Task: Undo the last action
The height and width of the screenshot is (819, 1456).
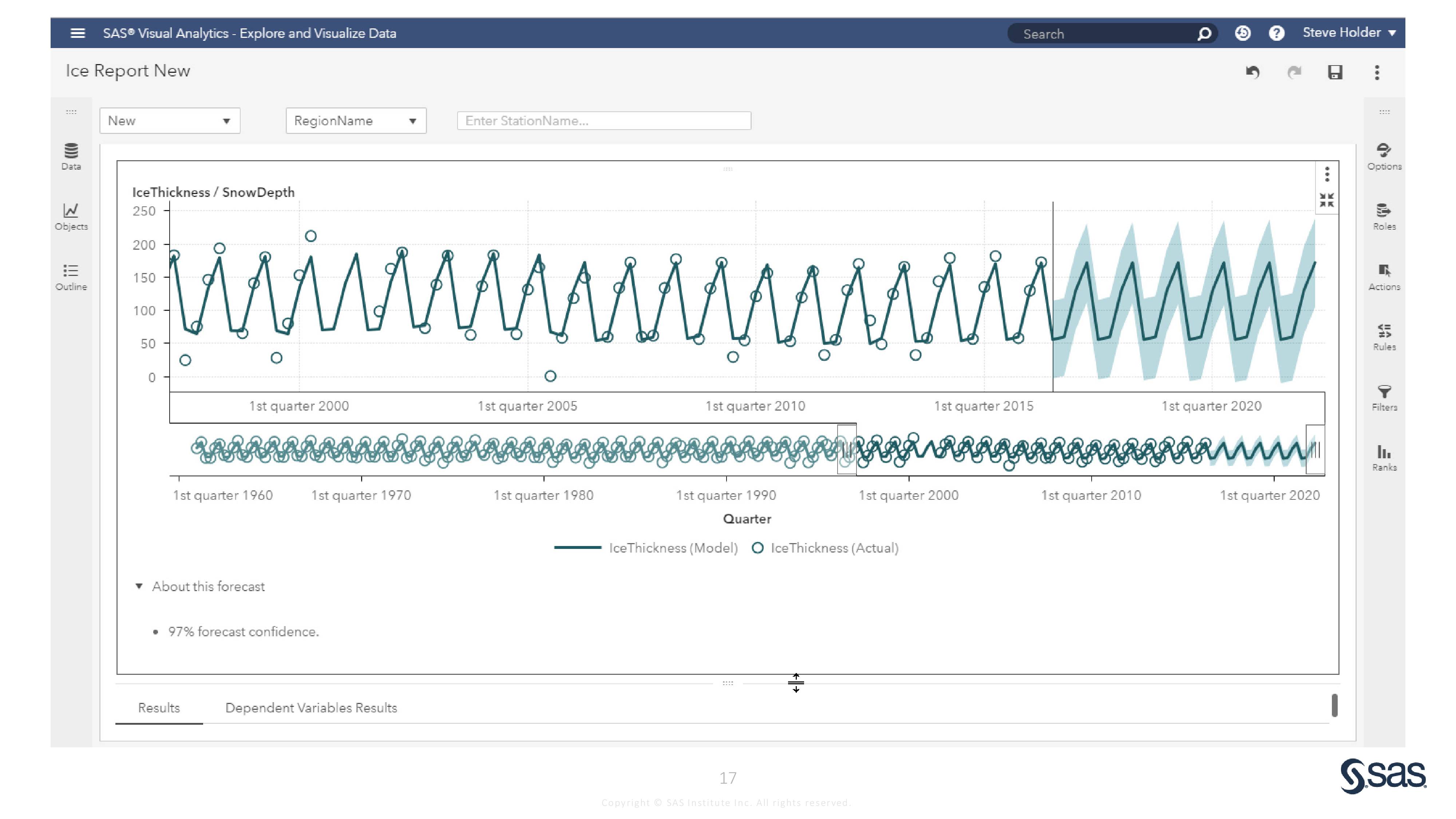Action: tap(1253, 72)
